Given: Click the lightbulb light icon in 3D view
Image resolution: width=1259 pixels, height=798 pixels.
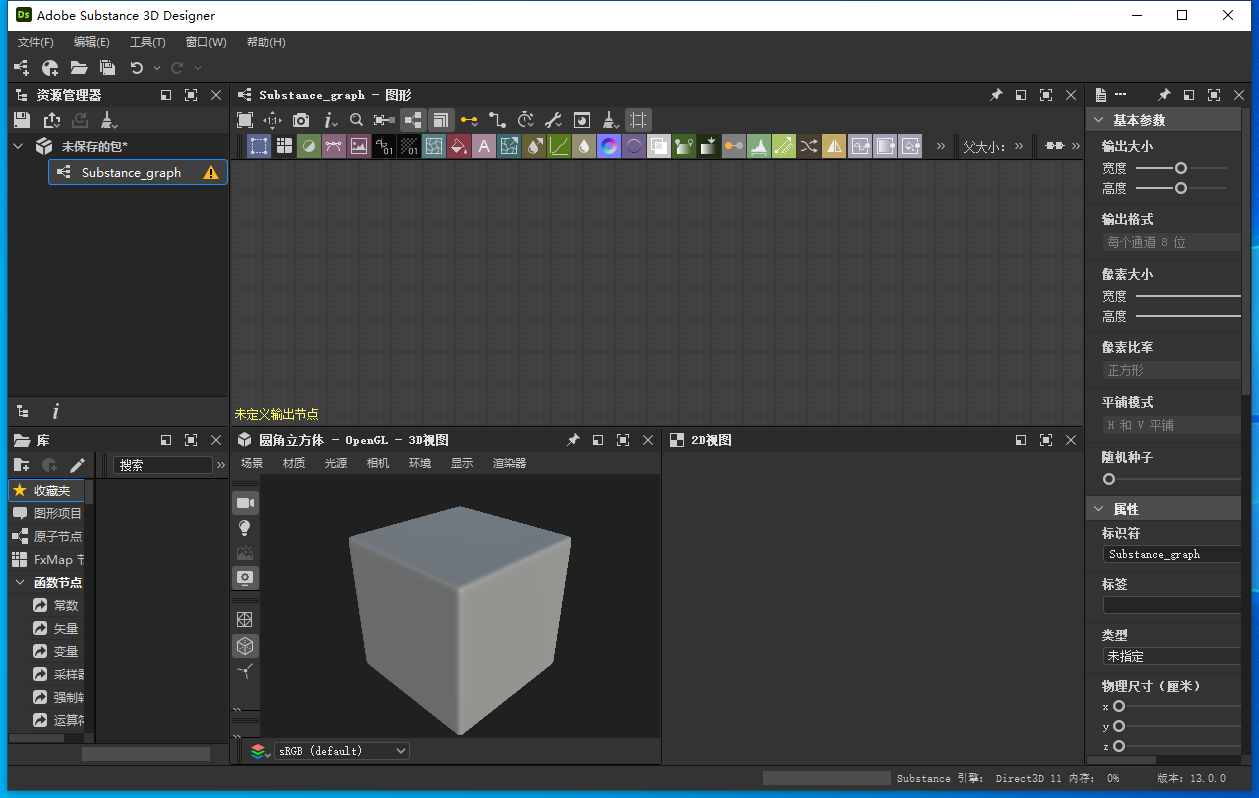Looking at the screenshot, I should pyautogui.click(x=245, y=528).
